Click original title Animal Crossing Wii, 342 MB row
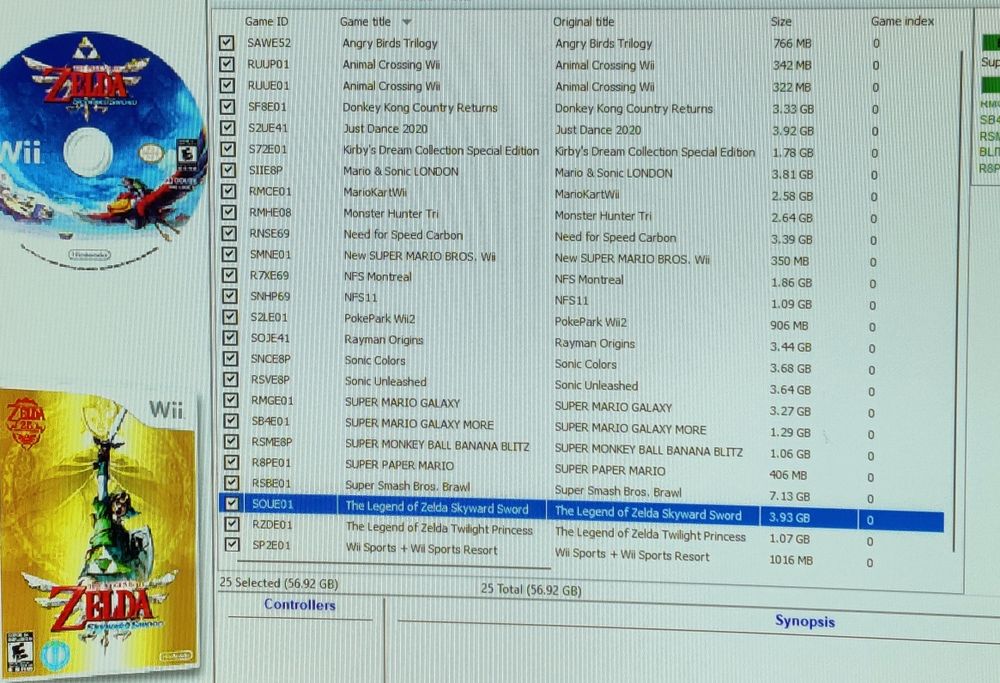This screenshot has height=683, width=1000. coord(605,65)
